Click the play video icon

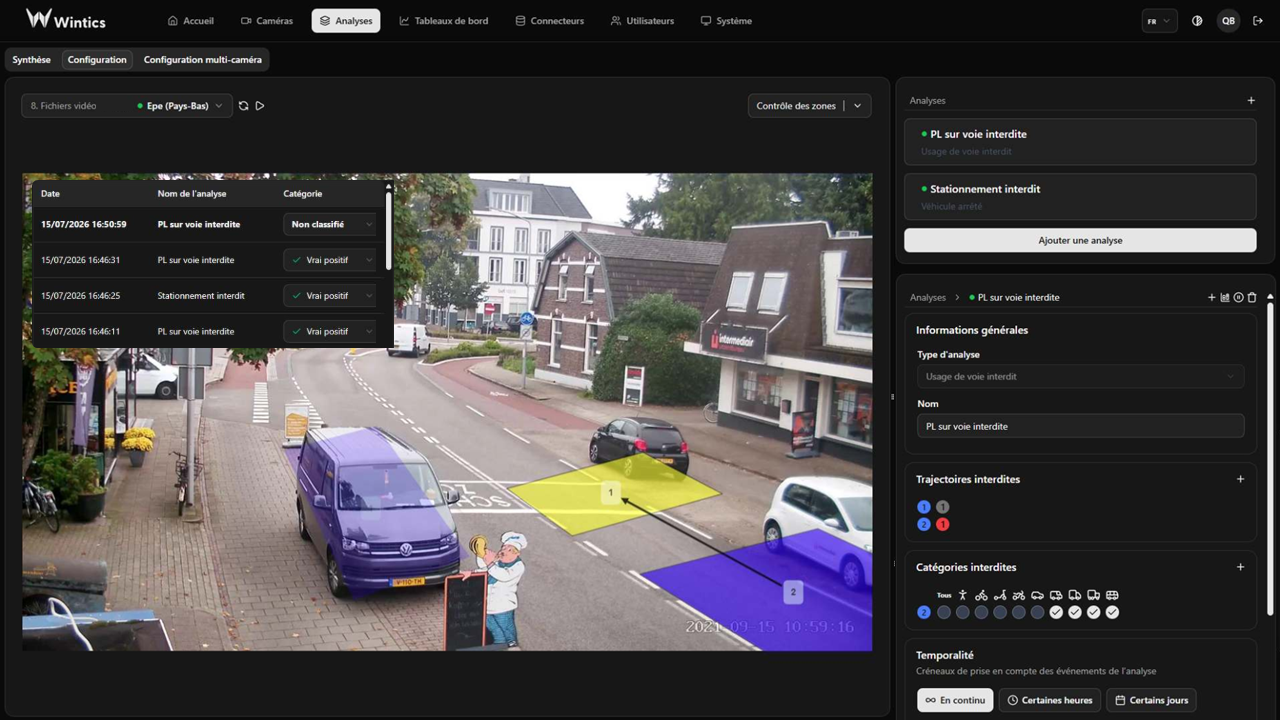point(260,106)
